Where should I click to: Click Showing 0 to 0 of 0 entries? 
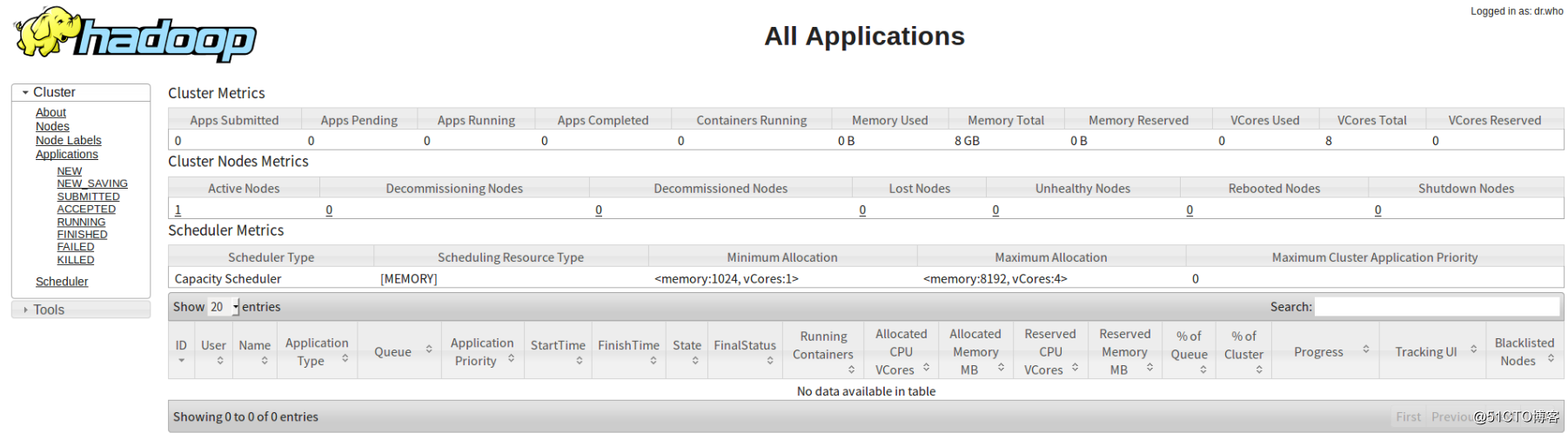[245, 417]
